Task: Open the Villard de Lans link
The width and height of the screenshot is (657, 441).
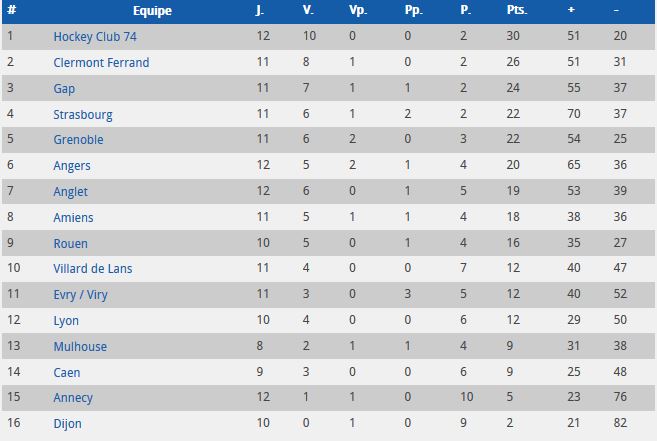Action: [93, 269]
